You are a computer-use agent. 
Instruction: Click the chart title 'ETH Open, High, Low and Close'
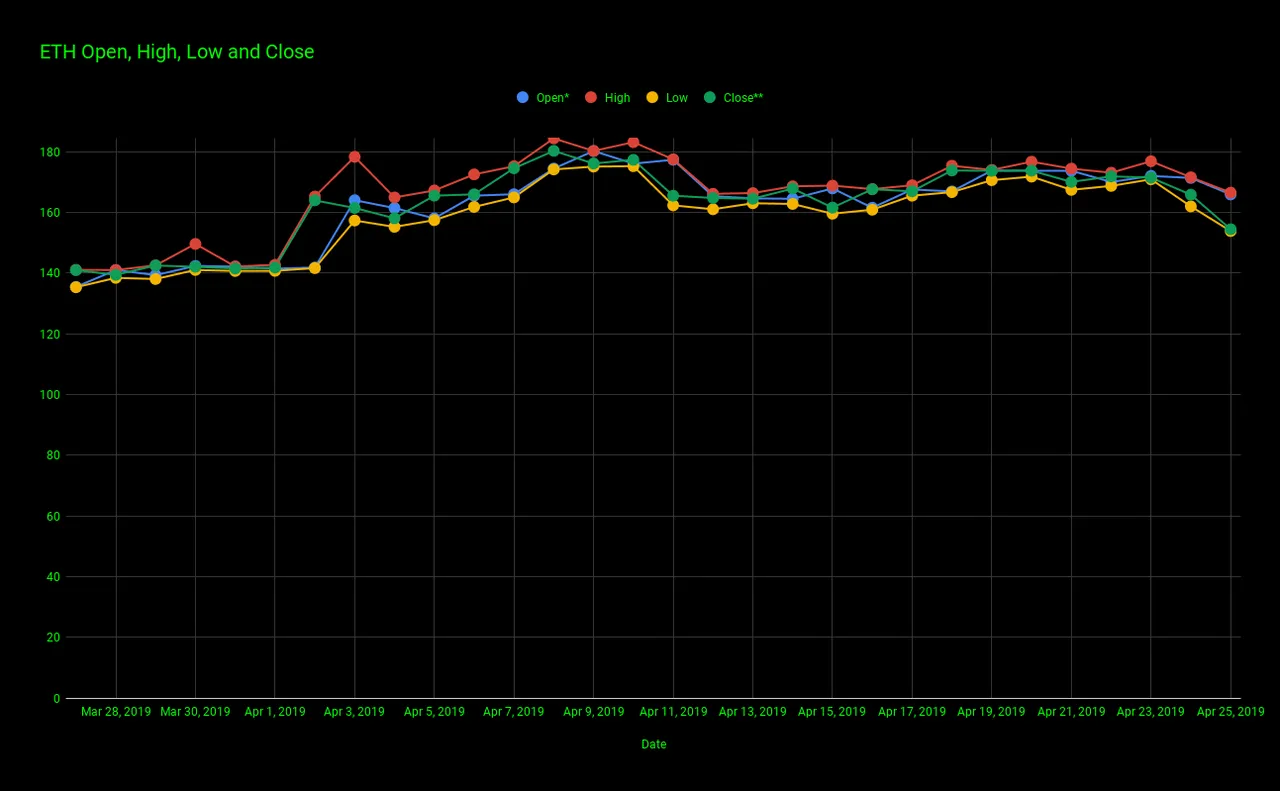click(177, 52)
